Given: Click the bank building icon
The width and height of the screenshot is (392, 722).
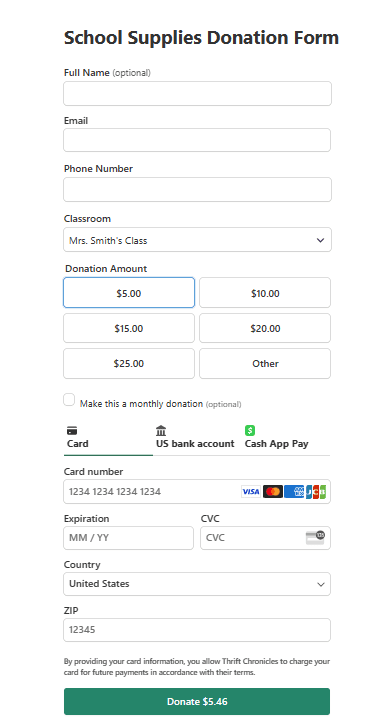Looking at the screenshot, I should (161, 431).
